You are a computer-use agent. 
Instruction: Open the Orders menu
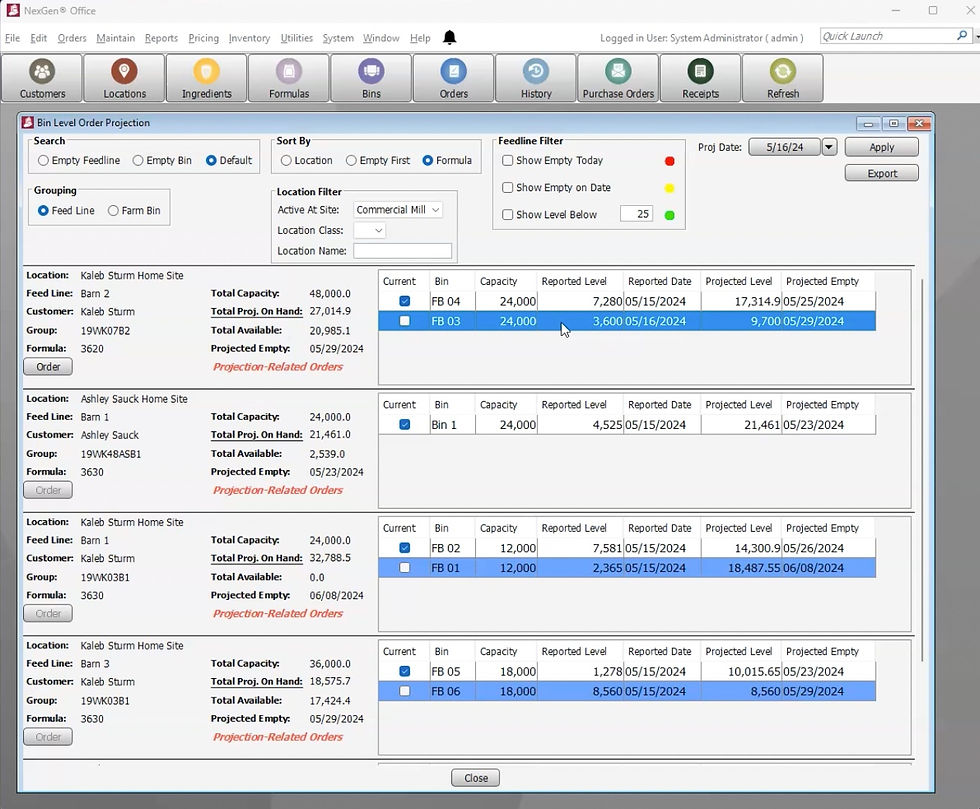(72, 38)
